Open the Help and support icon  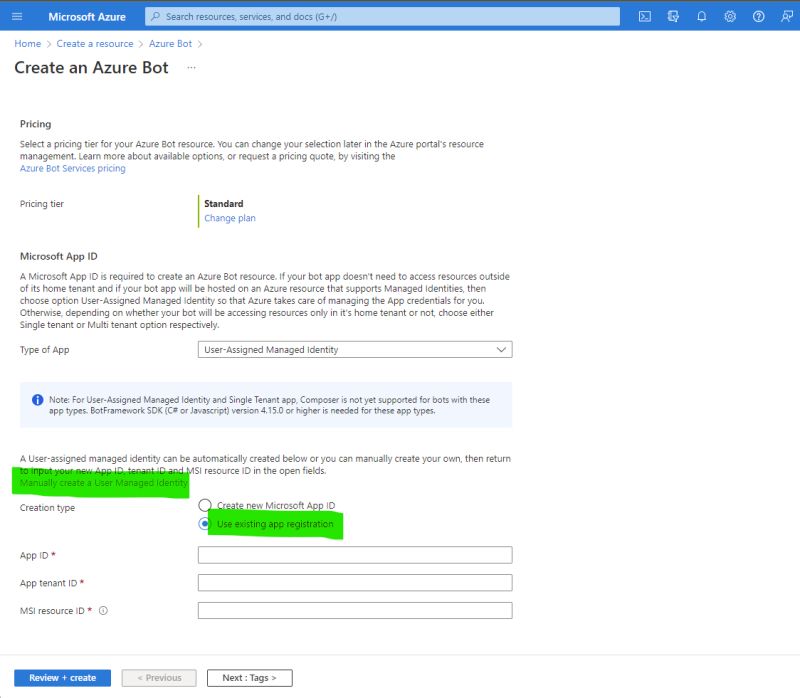tap(759, 16)
